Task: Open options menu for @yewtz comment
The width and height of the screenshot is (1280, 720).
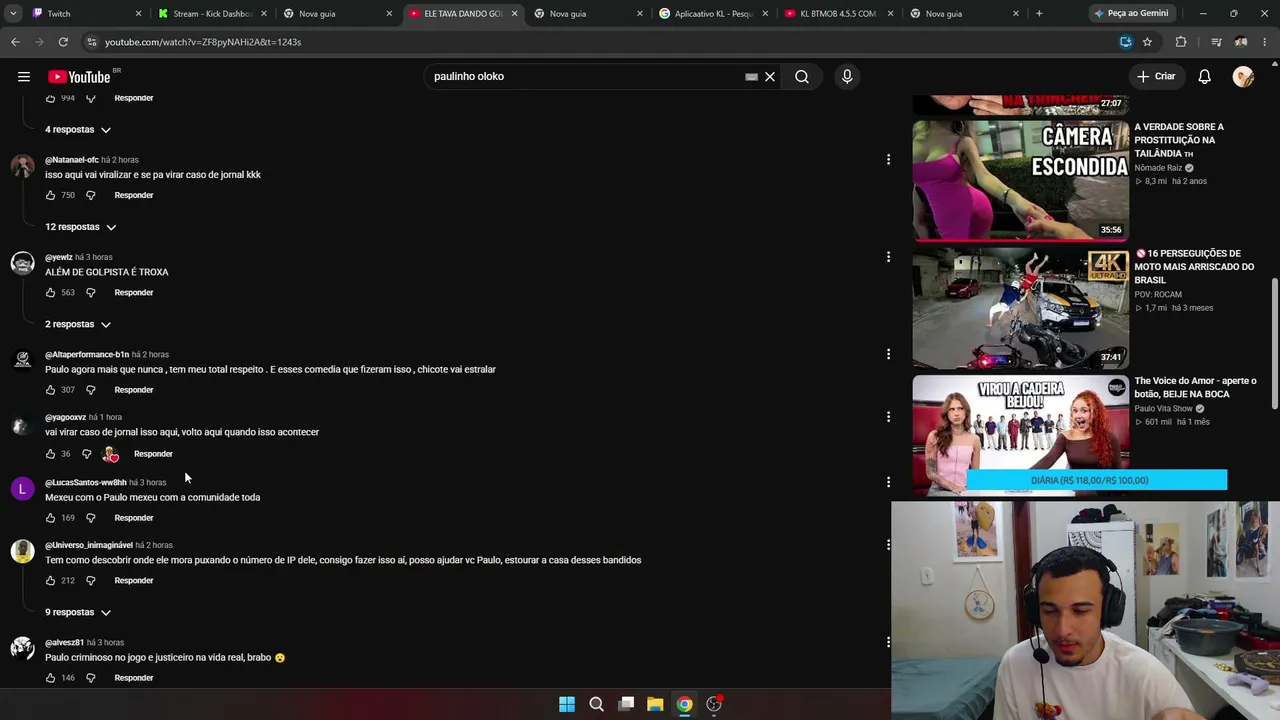Action: [x=888, y=257]
